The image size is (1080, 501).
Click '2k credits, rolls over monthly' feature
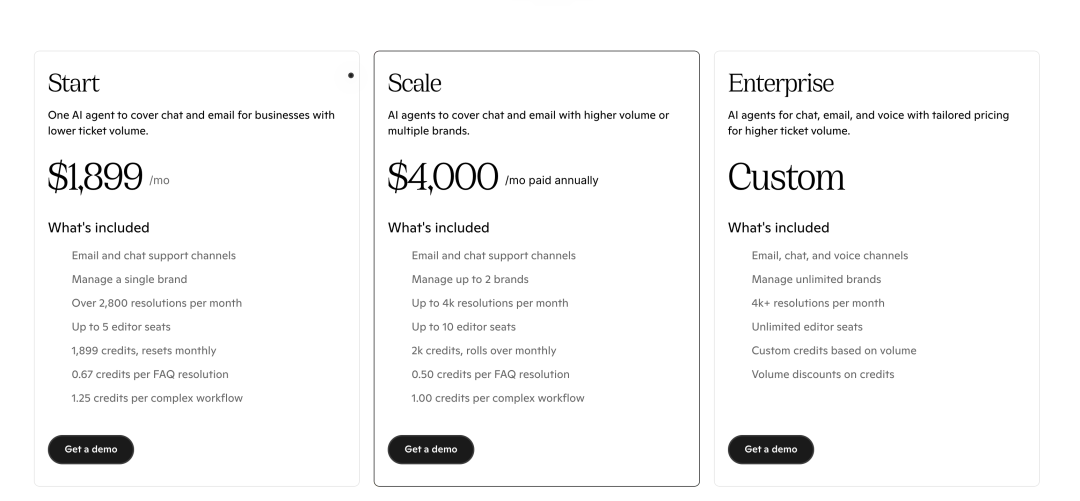tap(484, 351)
